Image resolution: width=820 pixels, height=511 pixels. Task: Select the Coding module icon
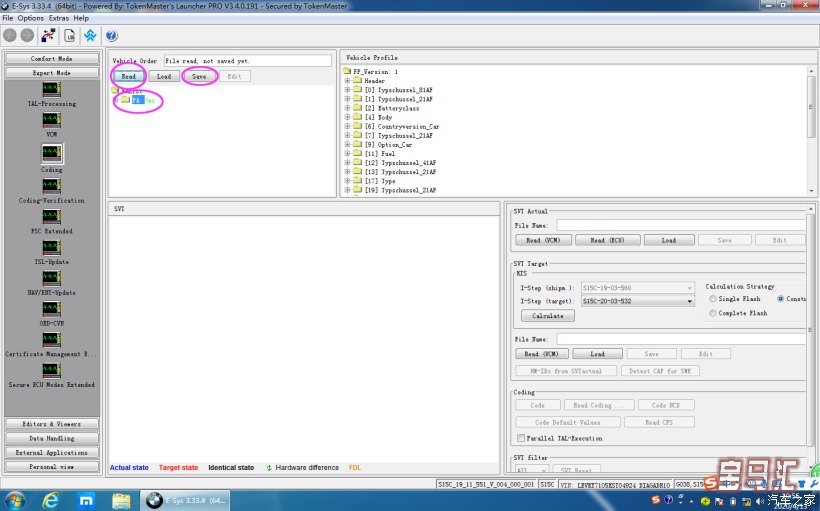pyautogui.click(x=51, y=153)
